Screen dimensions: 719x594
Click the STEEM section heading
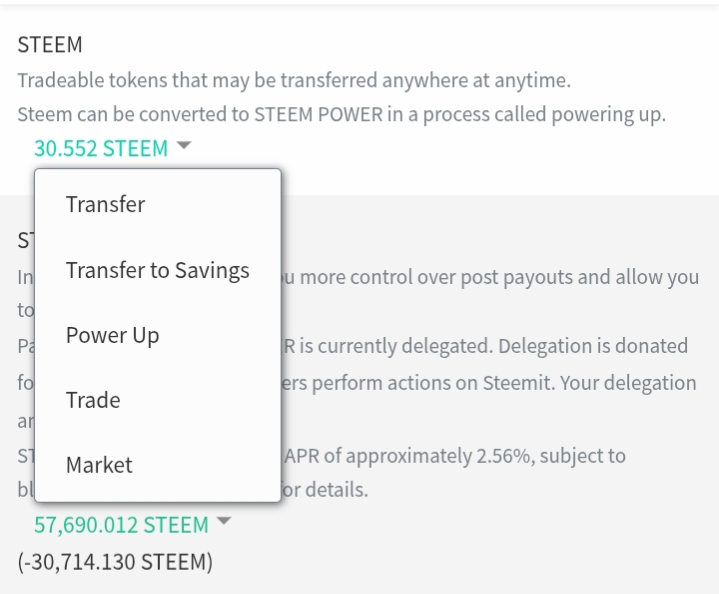click(x=50, y=45)
